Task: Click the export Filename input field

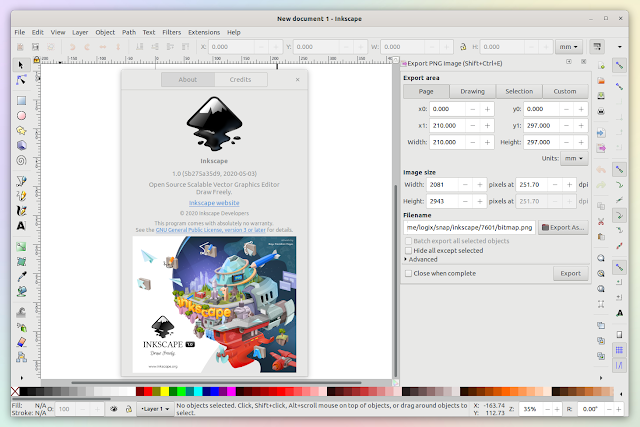Action: pyautogui.click(x=469, y=227)
